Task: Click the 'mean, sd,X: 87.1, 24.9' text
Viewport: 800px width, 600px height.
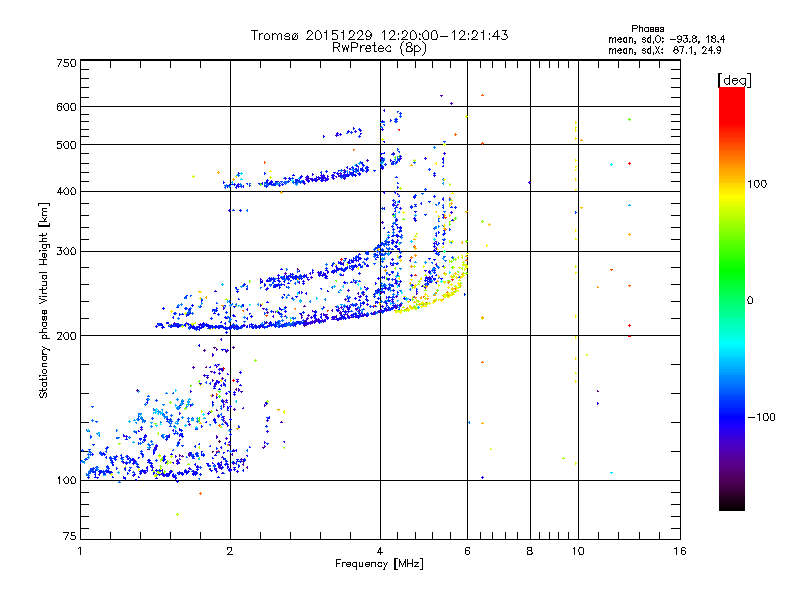Action: click(x=665, y=50)
